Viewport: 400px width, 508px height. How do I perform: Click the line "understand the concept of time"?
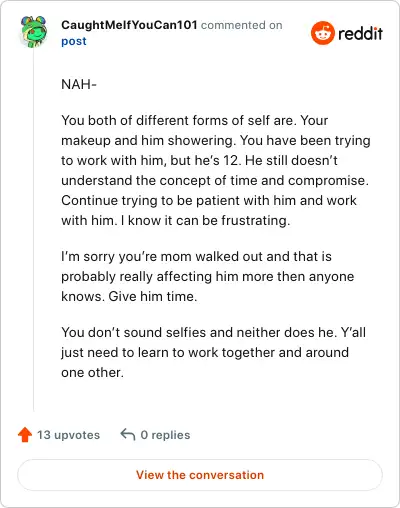[x=215, y=180]
